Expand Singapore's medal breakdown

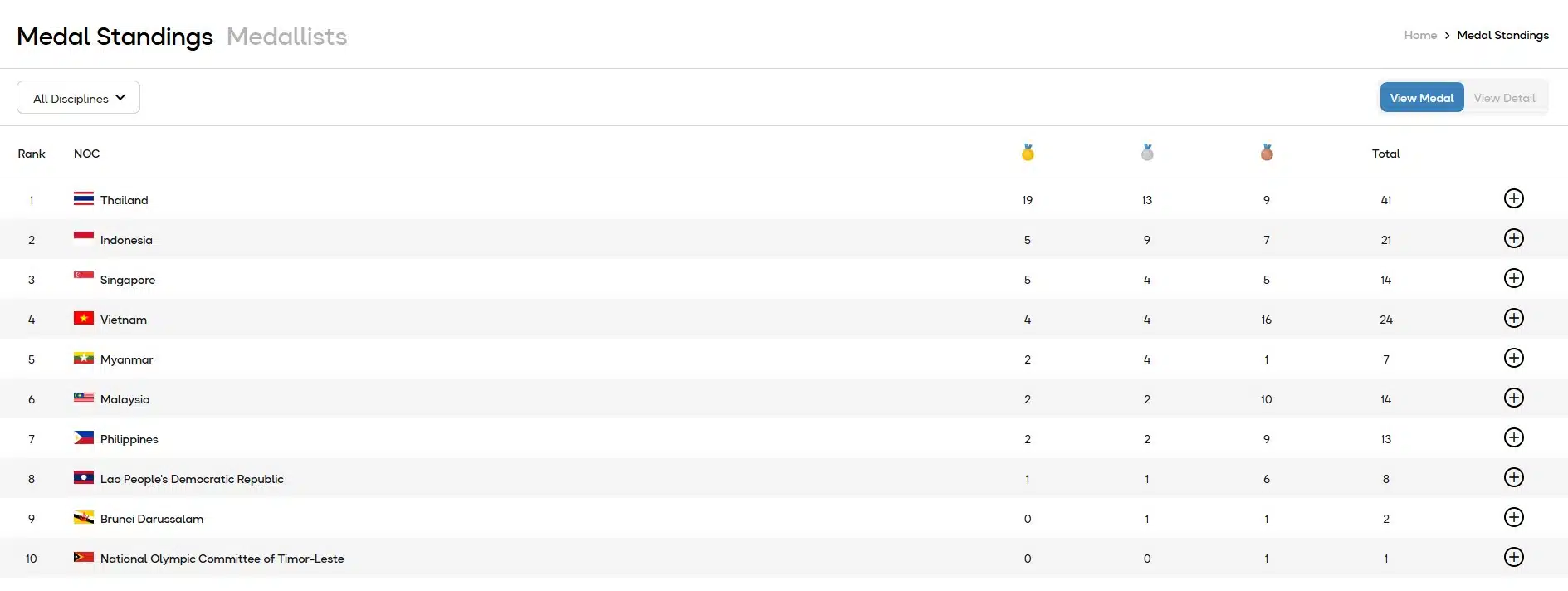[1513, 279]
